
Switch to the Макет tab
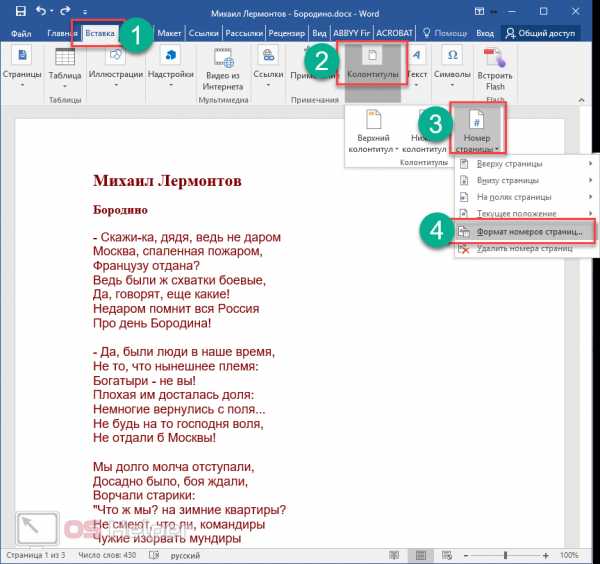tap(169, 33)
